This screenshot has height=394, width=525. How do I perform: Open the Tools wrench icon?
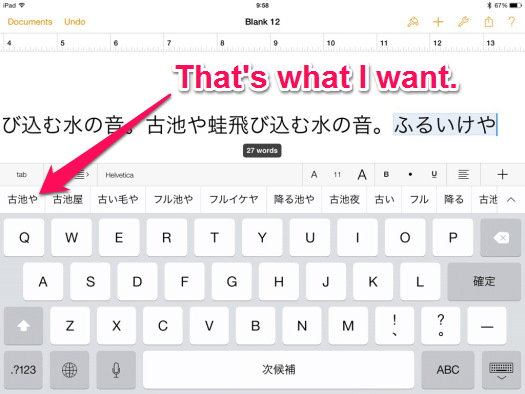(463, 22)
